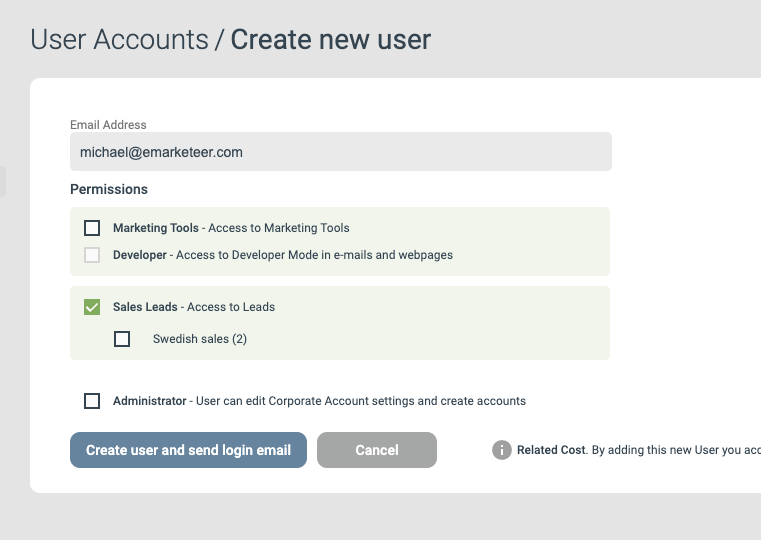This screenshot has height=540, width=761.
Task: Click the 'Swedish sales (2)' label
Action: coord(200,339)
